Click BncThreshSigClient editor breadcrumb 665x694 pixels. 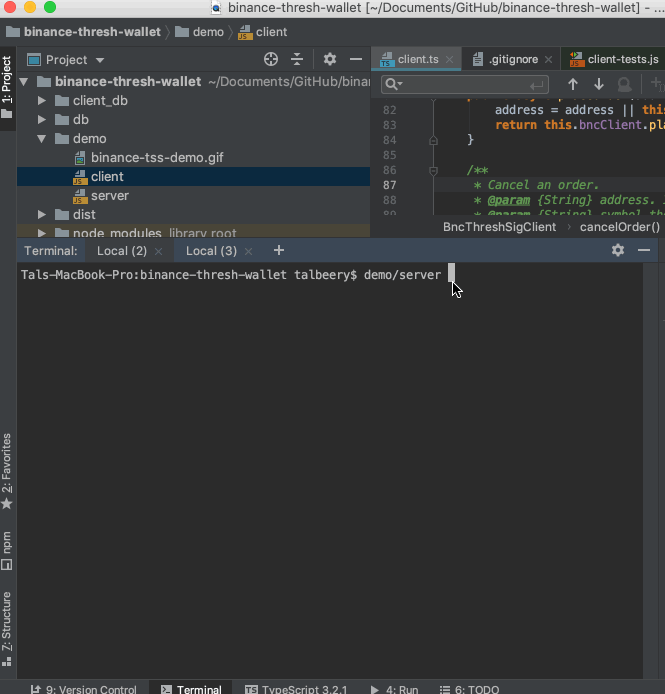tap(499, 227)
